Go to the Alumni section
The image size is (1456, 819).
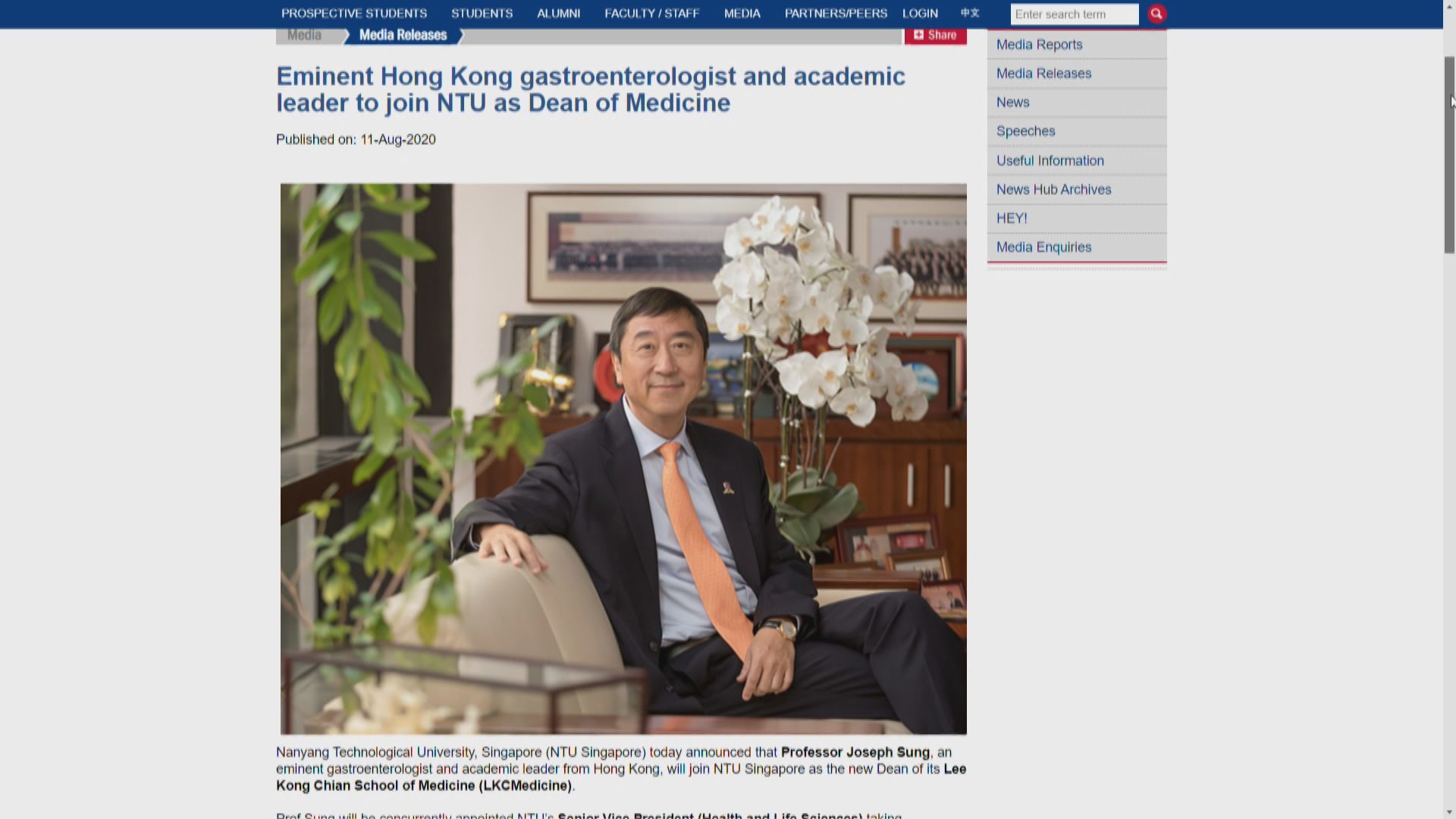pyautogui.click(x=558, y=14)
